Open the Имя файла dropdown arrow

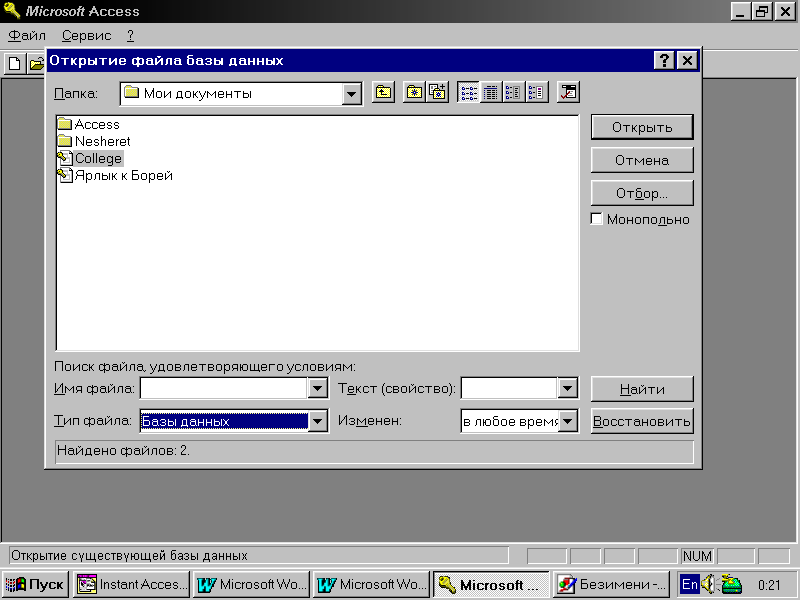click(317, 388)
